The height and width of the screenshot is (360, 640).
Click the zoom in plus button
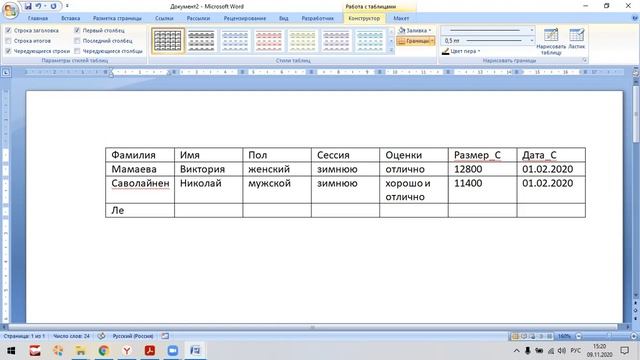[x=633, y=336]
